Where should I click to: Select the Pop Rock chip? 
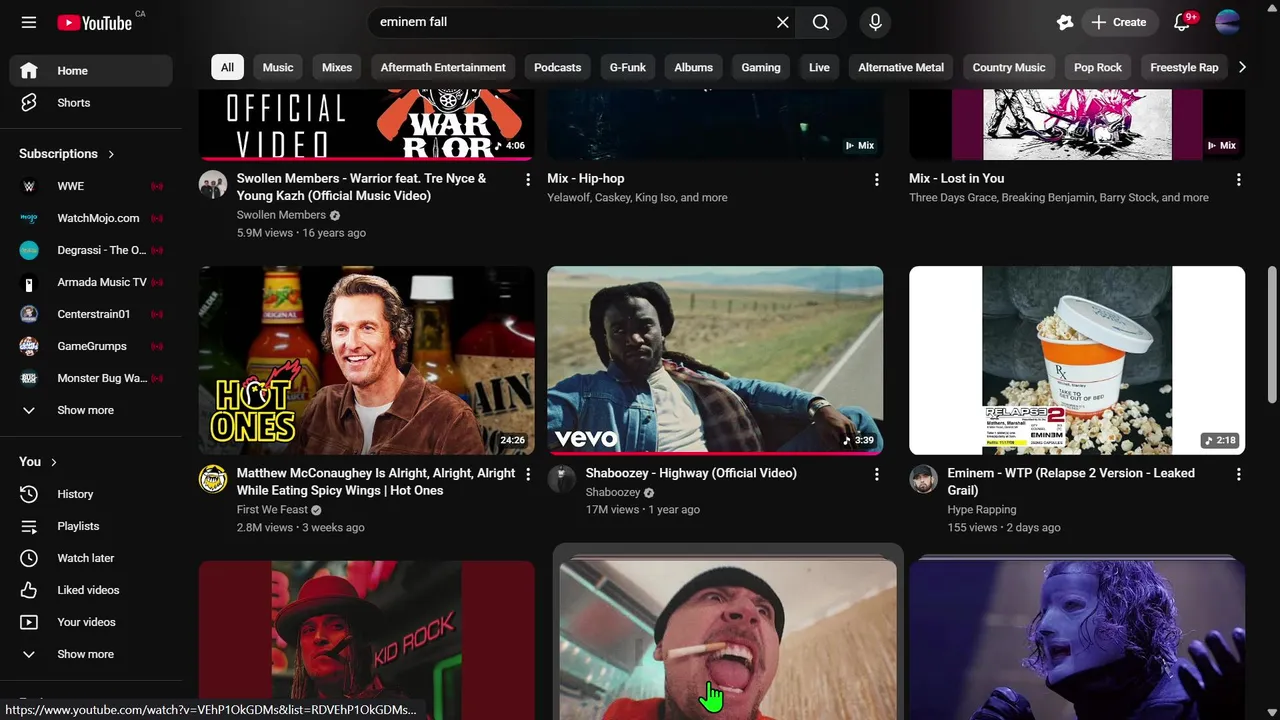coord(1098,67)
